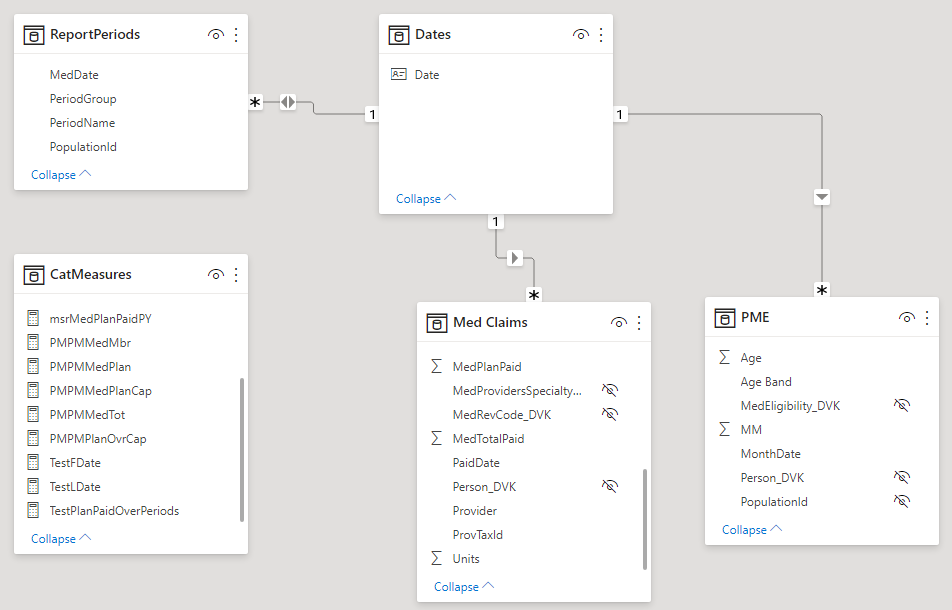
Task: Toggle visibility of ReportPeriods table
Action: (x=216, y=35)
